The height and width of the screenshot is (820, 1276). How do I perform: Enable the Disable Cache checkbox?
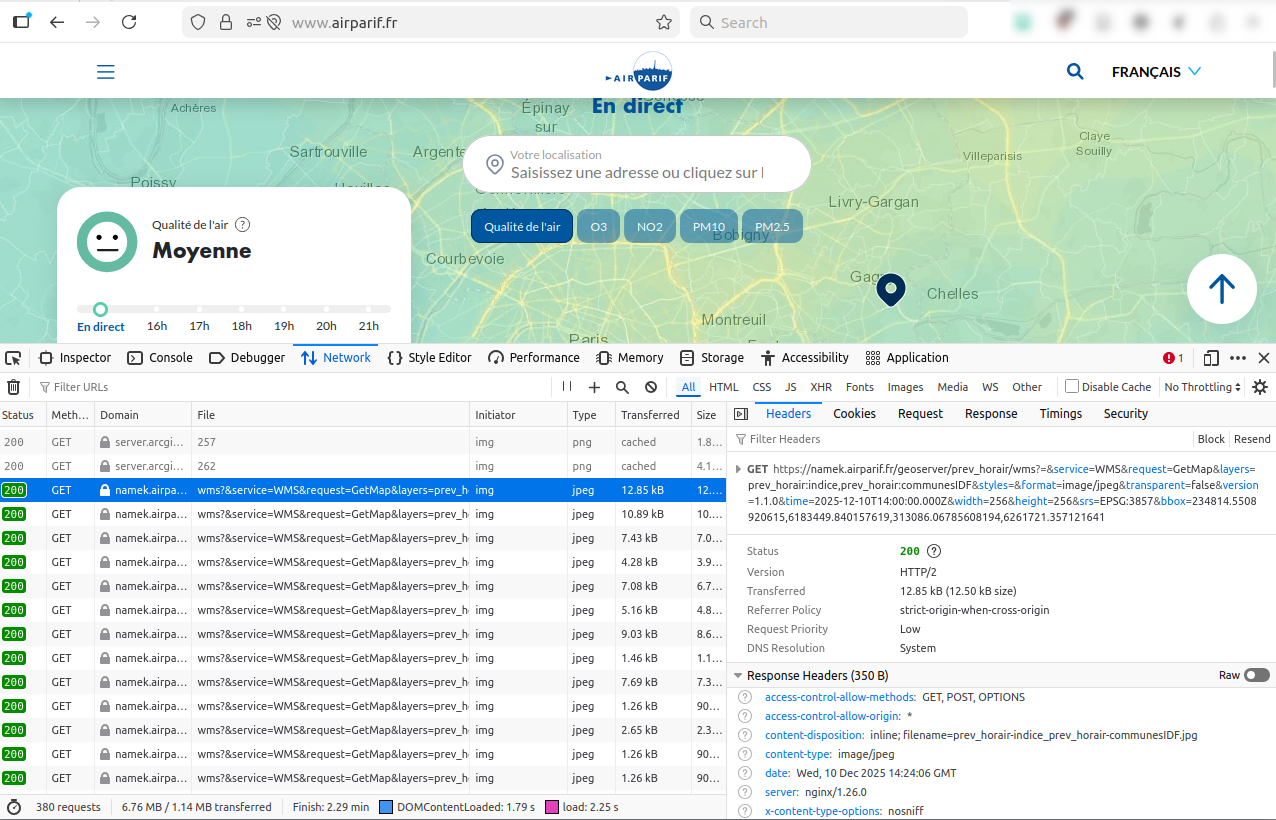tap(1072, 387)
